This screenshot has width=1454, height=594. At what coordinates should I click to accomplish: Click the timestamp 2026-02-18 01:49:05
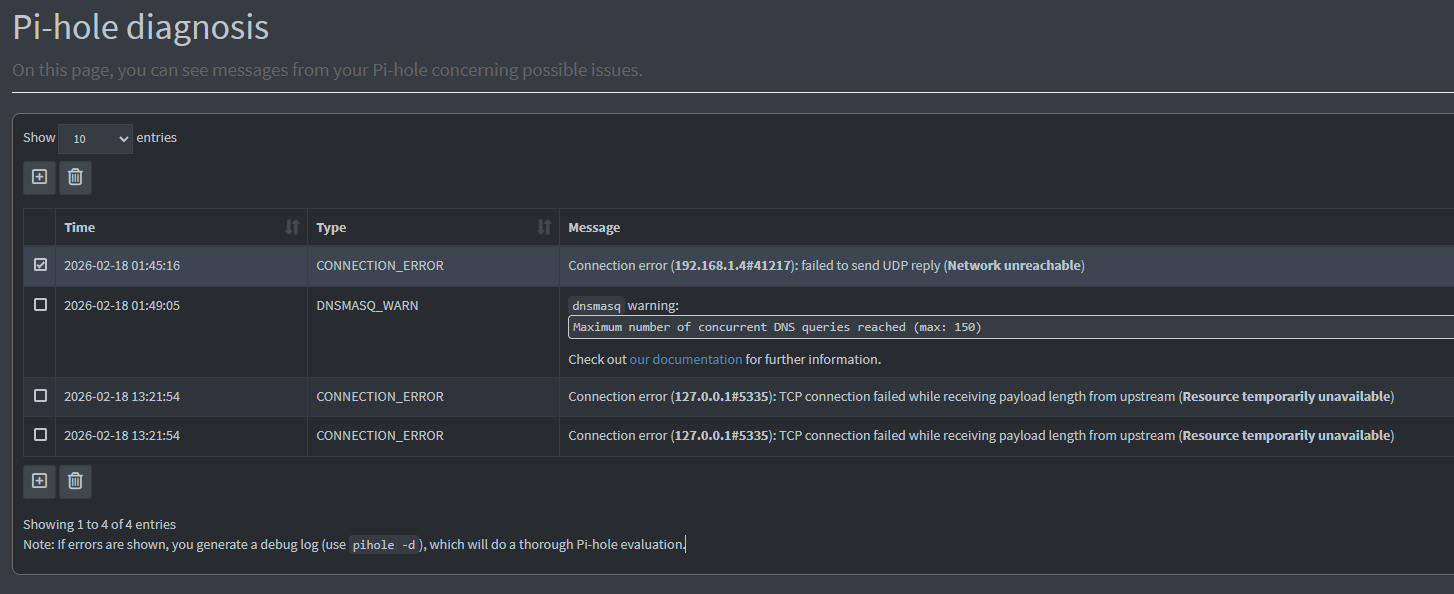[122, 306]
